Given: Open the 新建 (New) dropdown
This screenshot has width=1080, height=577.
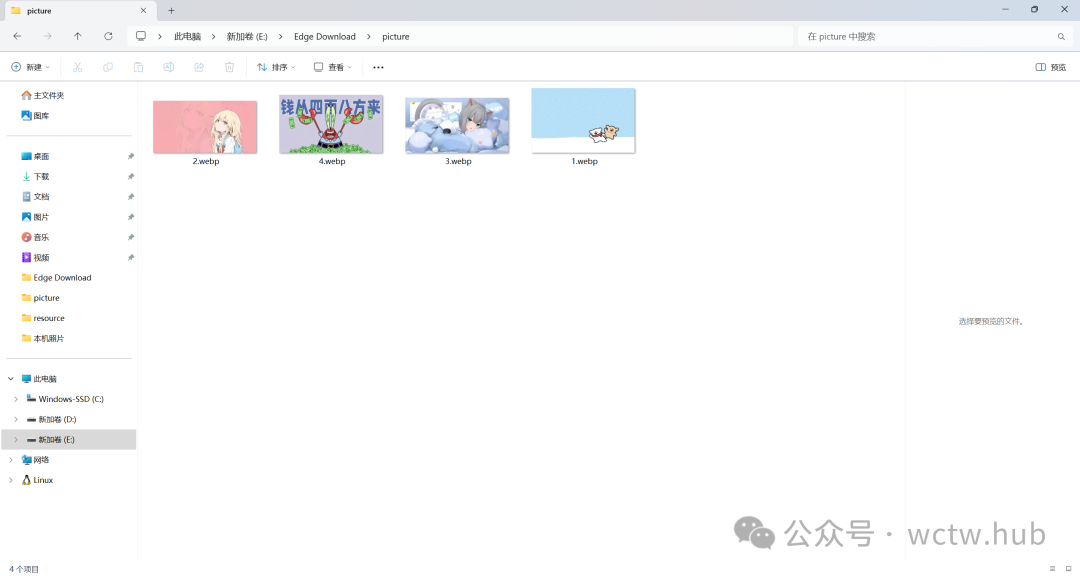Looking at the screenshot, I should [x=30, y=67].
